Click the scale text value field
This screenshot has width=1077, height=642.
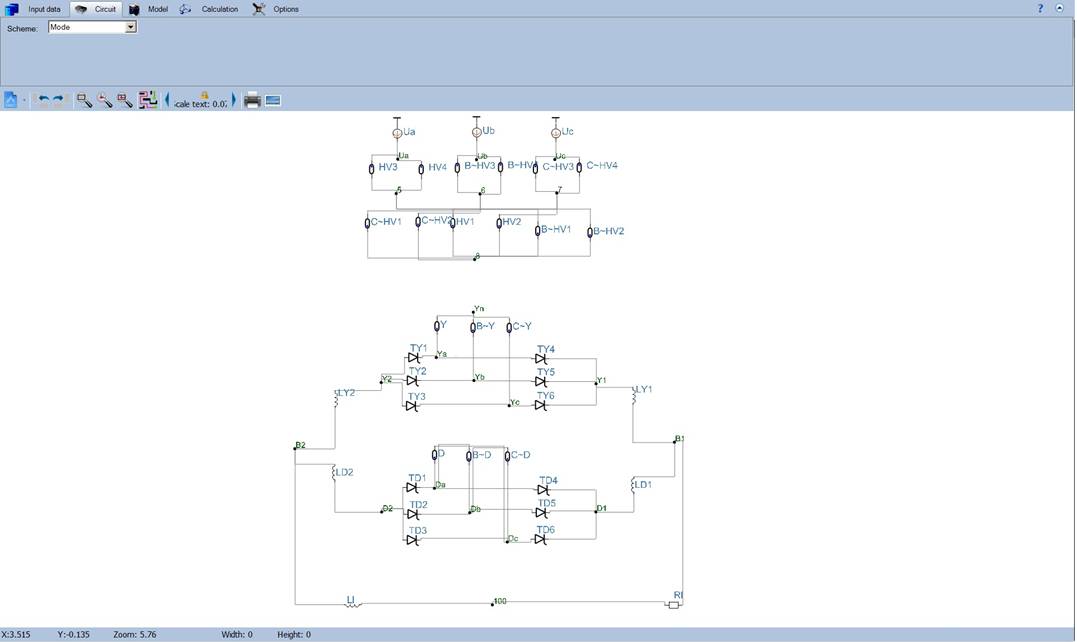pyautogui.click(x=200, y=104)
